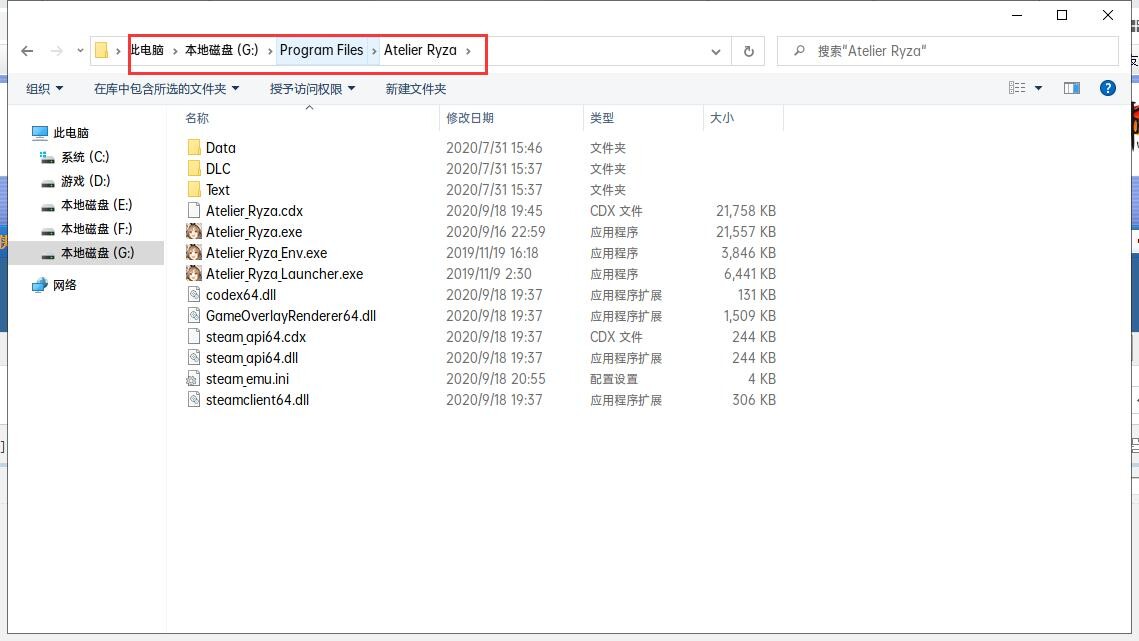Open the 授予访问权限 dropdown

coord(312,89)
